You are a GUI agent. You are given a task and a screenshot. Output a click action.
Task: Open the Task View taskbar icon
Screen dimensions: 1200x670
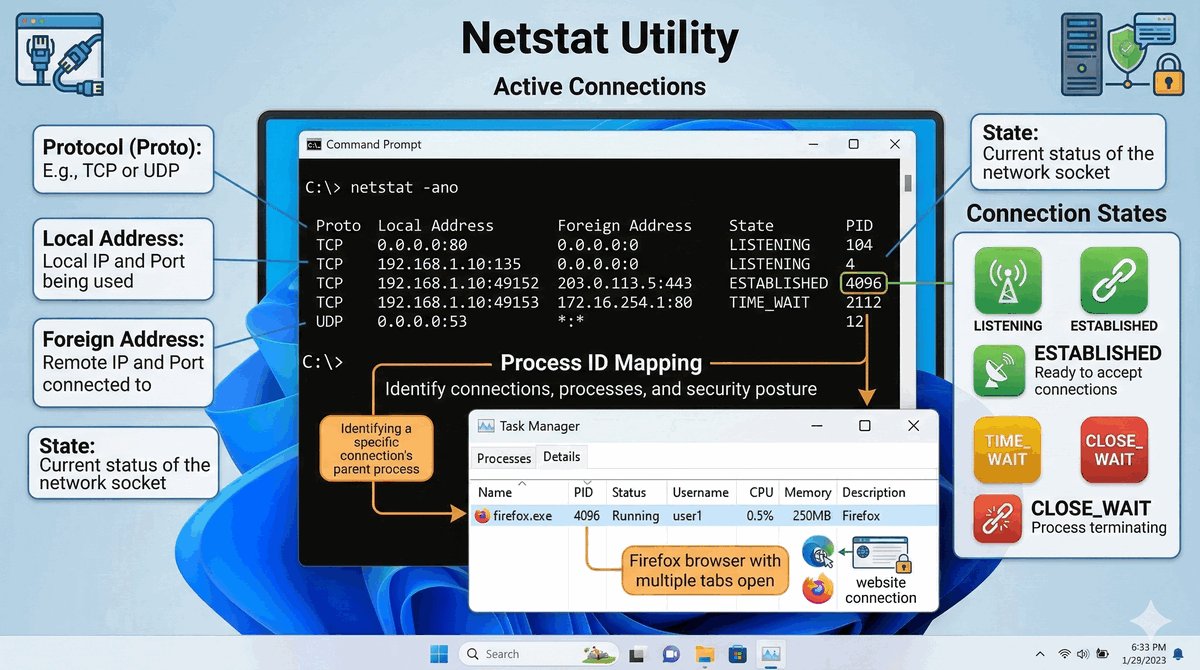(635, 654)
